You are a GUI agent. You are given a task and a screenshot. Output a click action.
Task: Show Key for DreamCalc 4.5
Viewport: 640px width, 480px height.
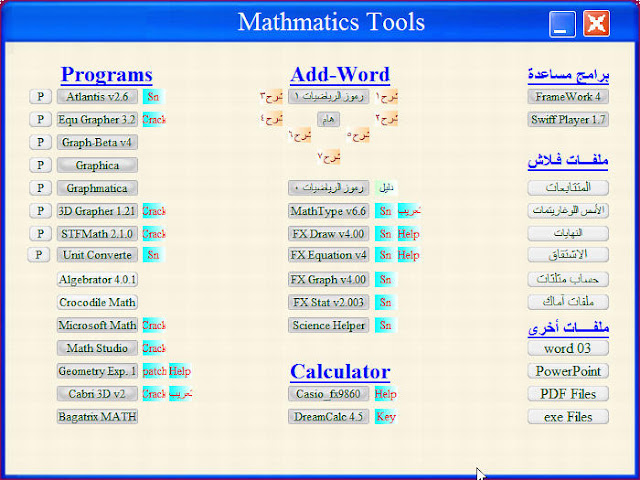click(386, 417)
